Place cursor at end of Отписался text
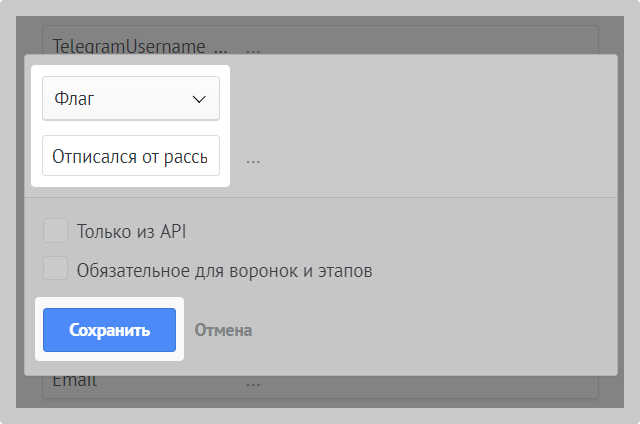The height and width of the screenshot is (424, 640). (x=208, y=156)
